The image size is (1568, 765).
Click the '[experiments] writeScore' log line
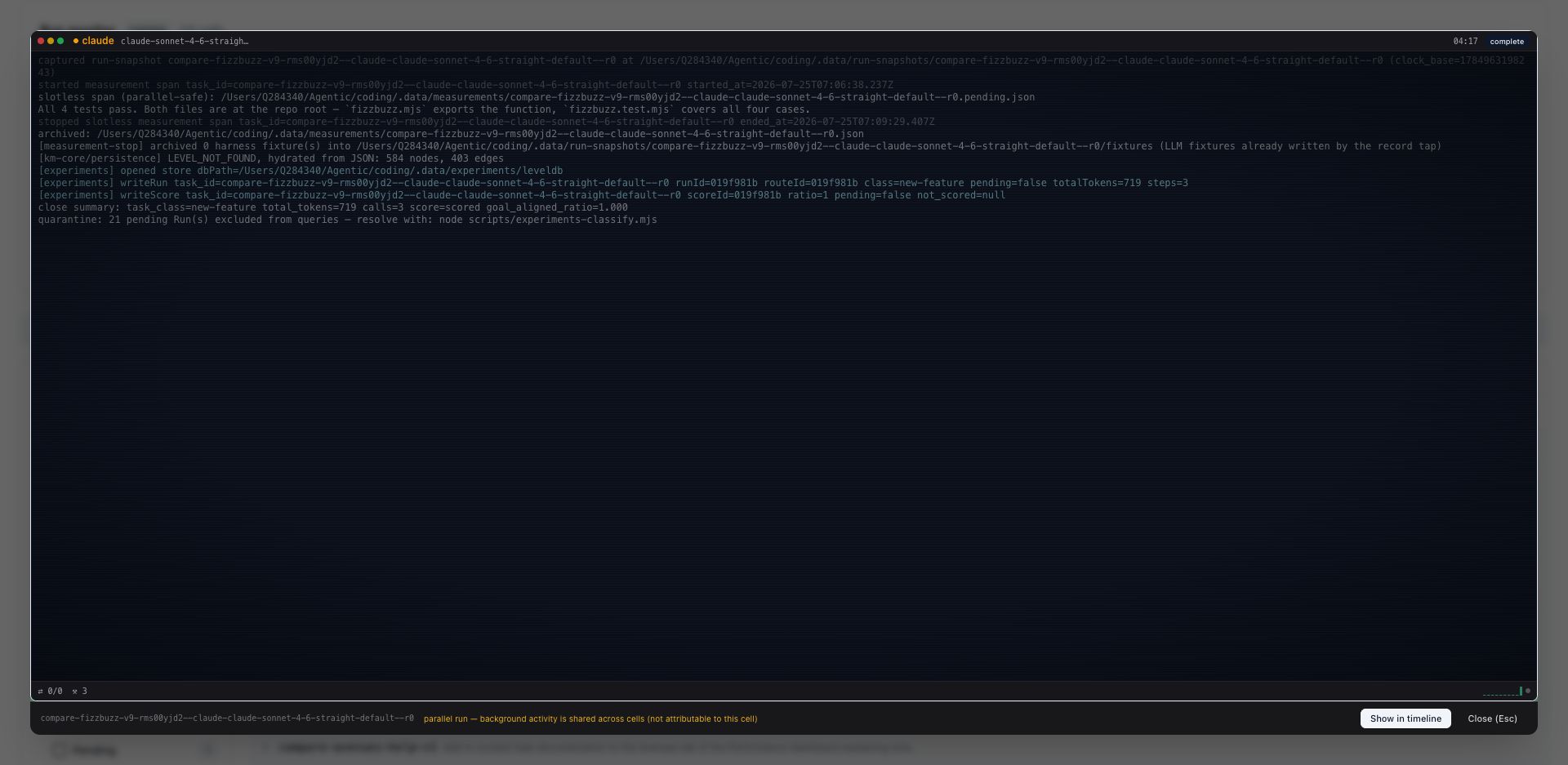click(x=521, y=195)
